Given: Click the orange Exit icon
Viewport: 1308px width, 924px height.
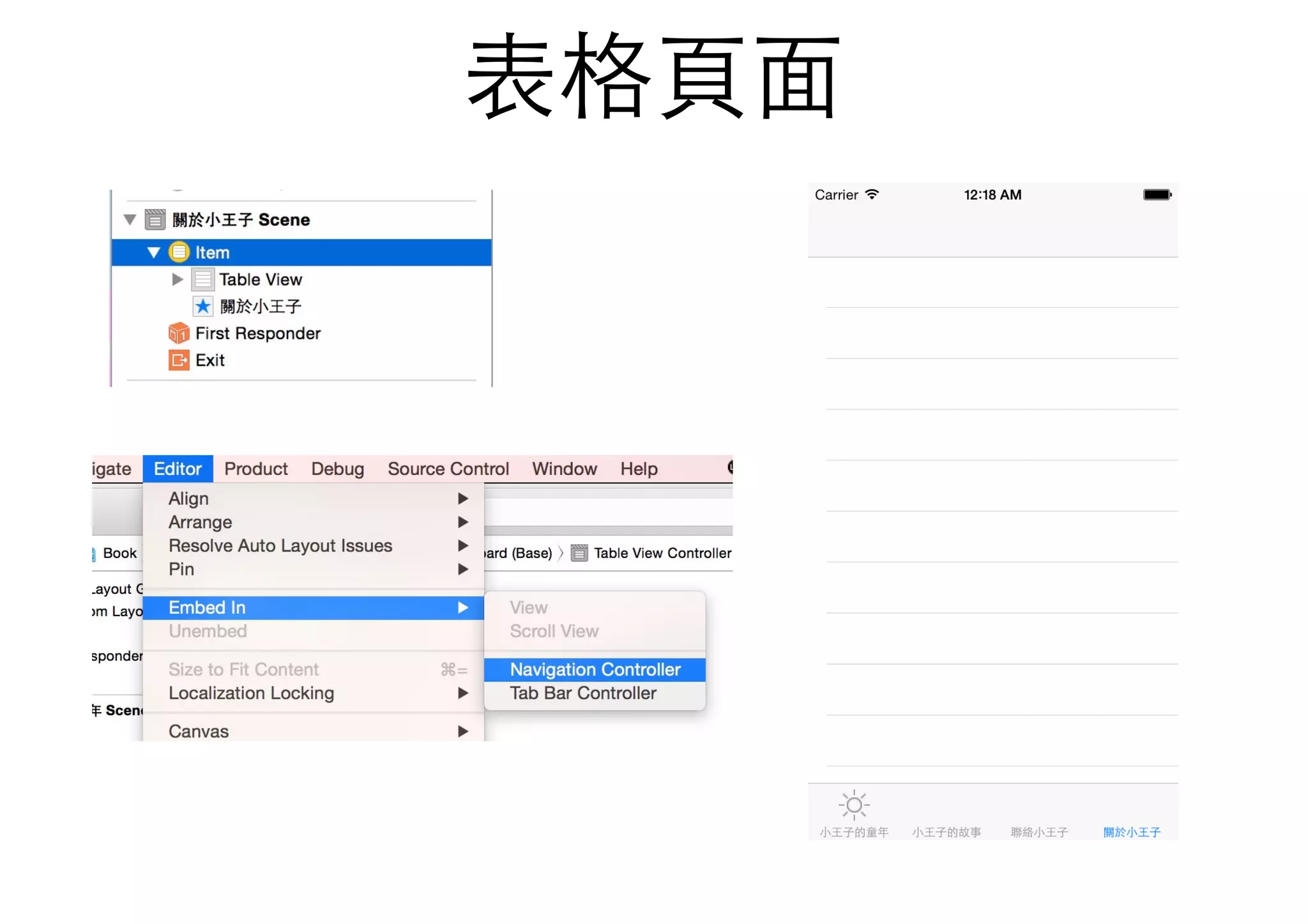Looking at the screenshot, I should tap(179, 360).
